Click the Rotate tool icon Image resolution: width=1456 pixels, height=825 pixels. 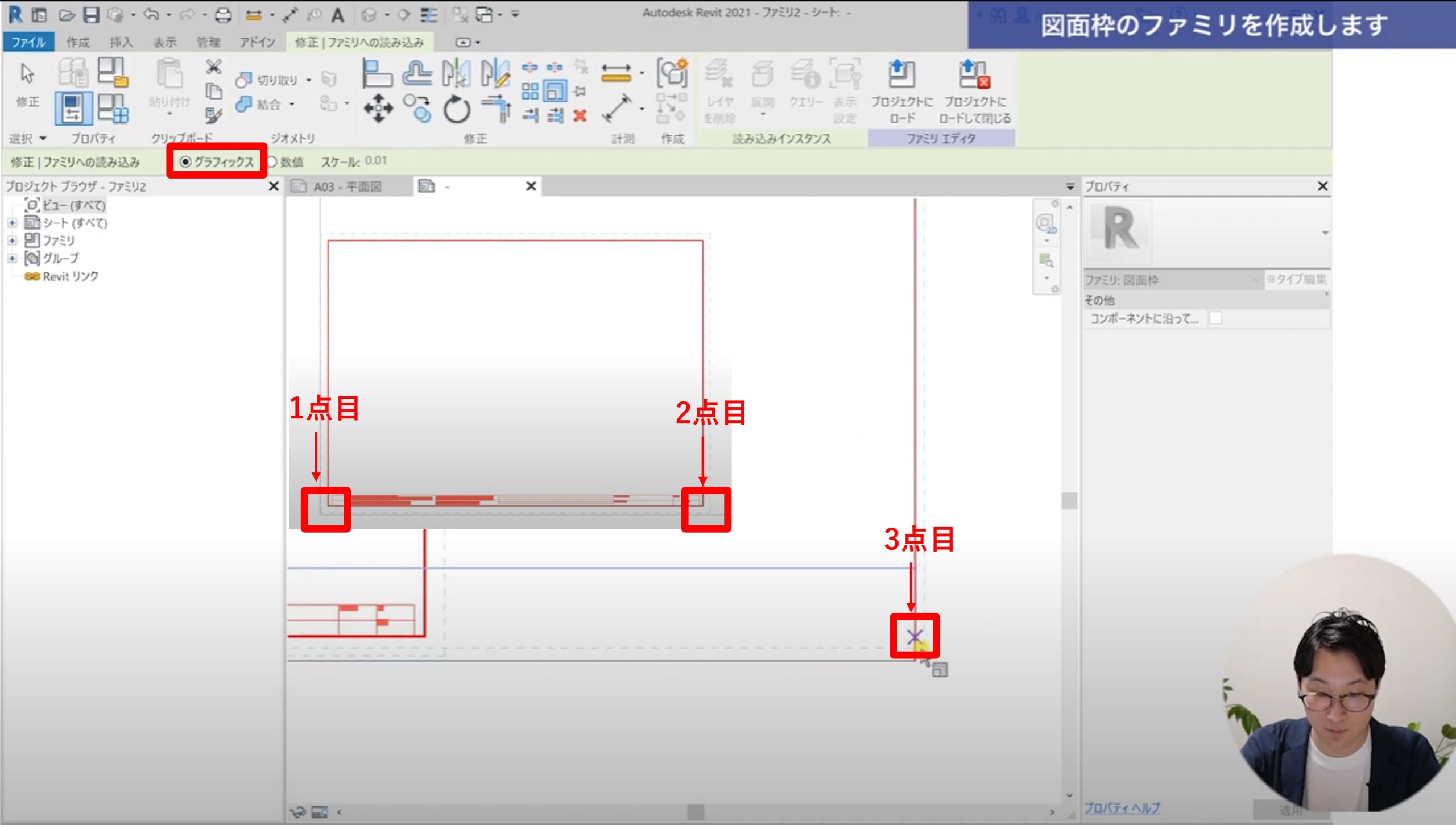(457, 109)
